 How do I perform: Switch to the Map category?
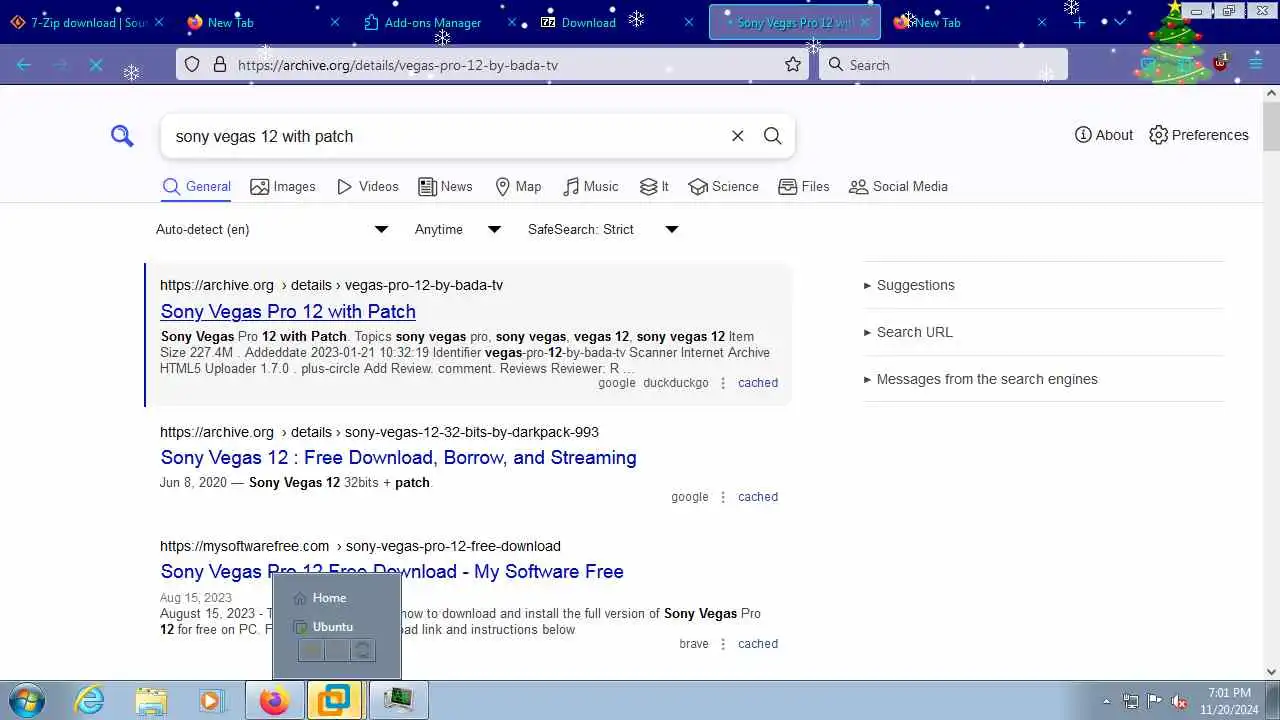(518, 187)
